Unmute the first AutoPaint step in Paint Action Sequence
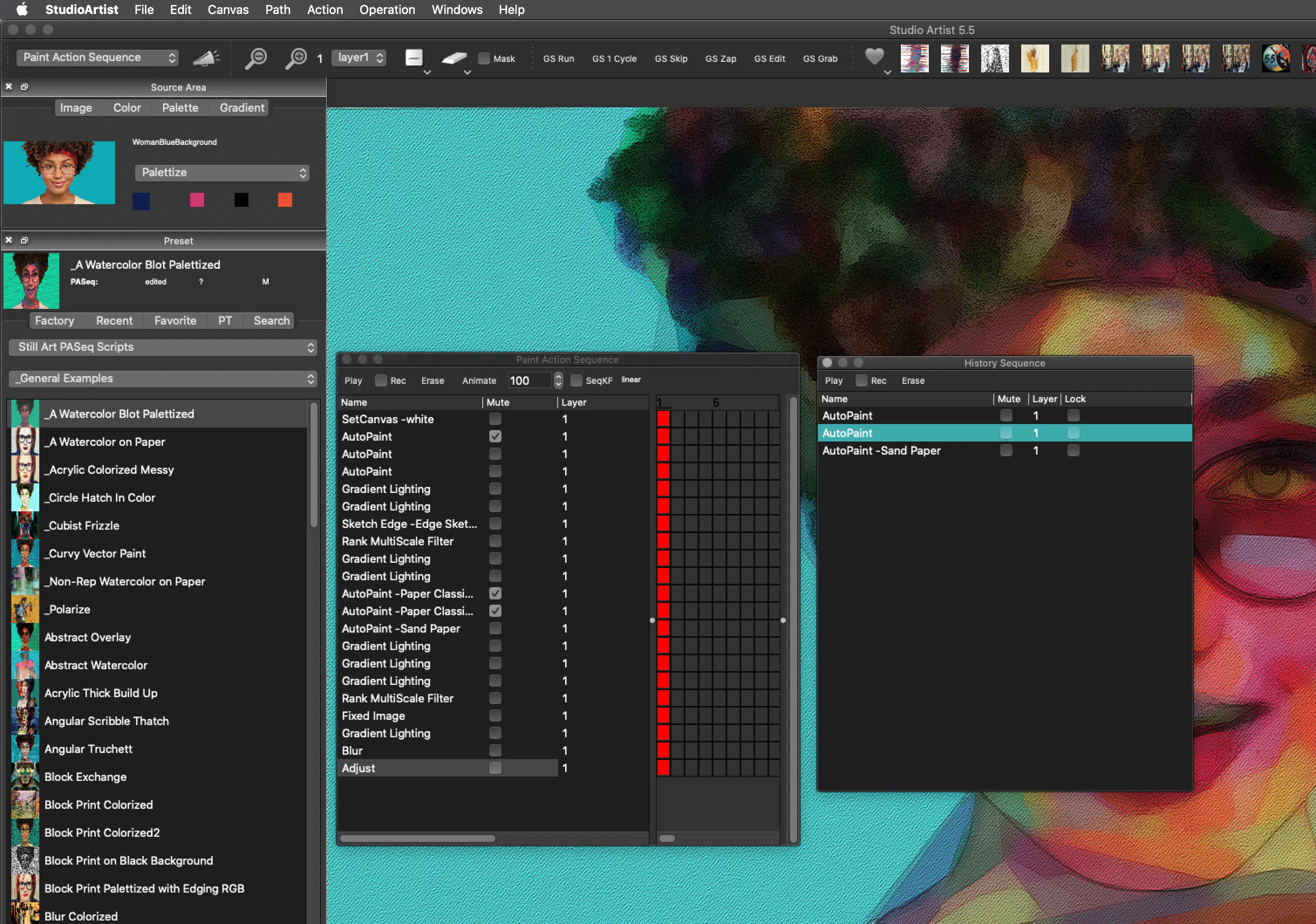The height and width of the screenshot is (924, 1316). tap(495, 436)
